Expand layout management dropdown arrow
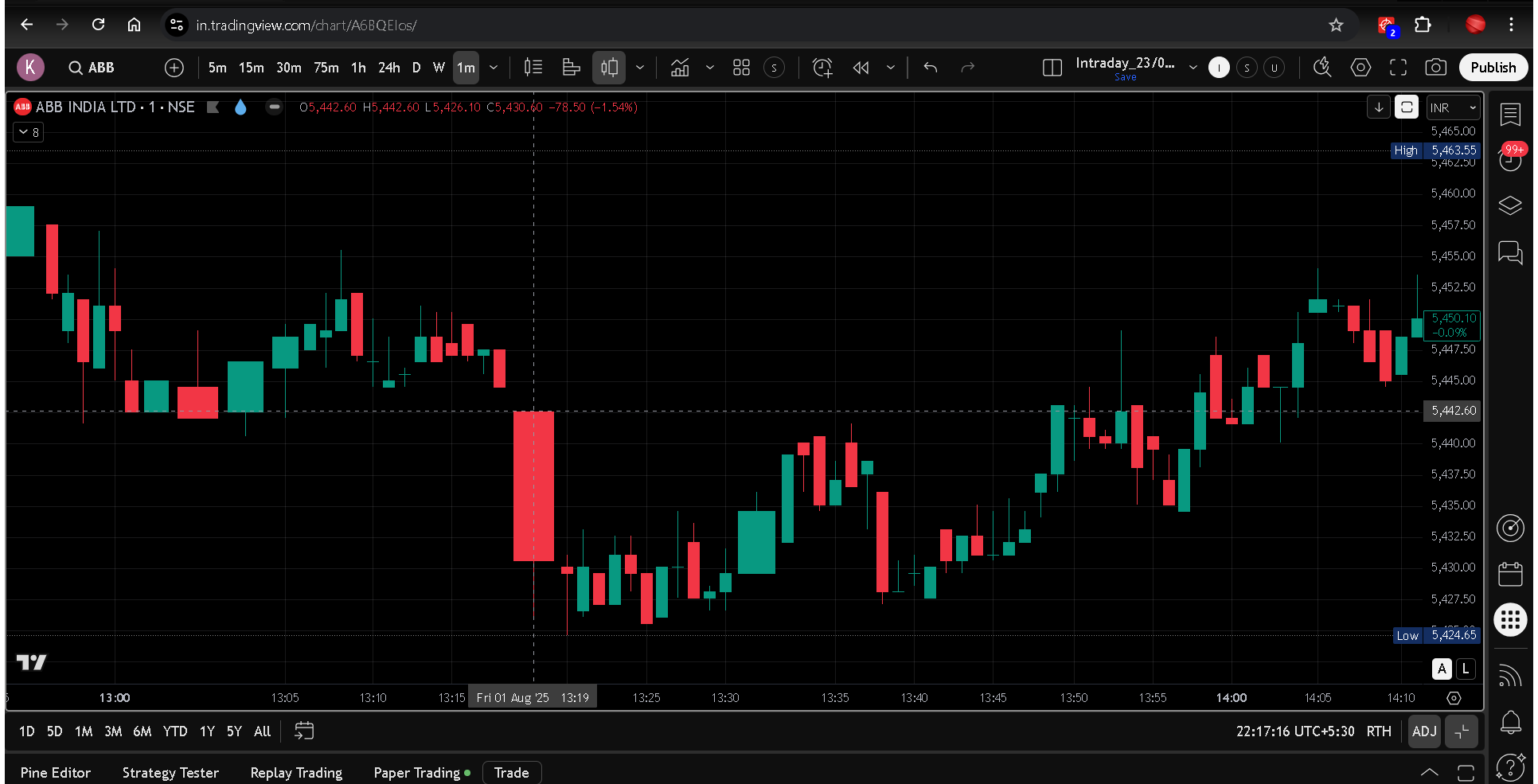 1193,68
